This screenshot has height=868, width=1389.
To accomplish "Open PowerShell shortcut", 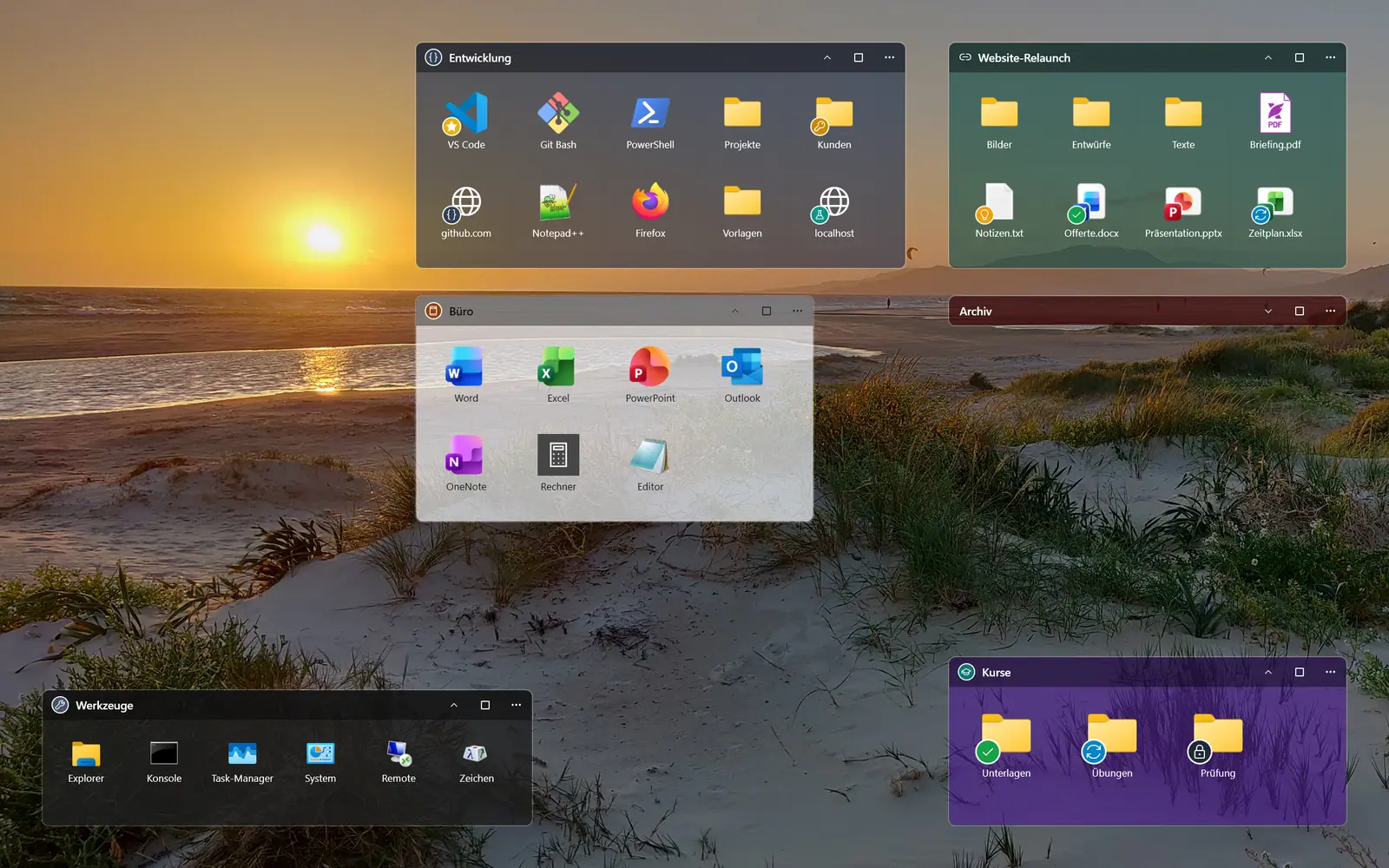I will point(650,121).
